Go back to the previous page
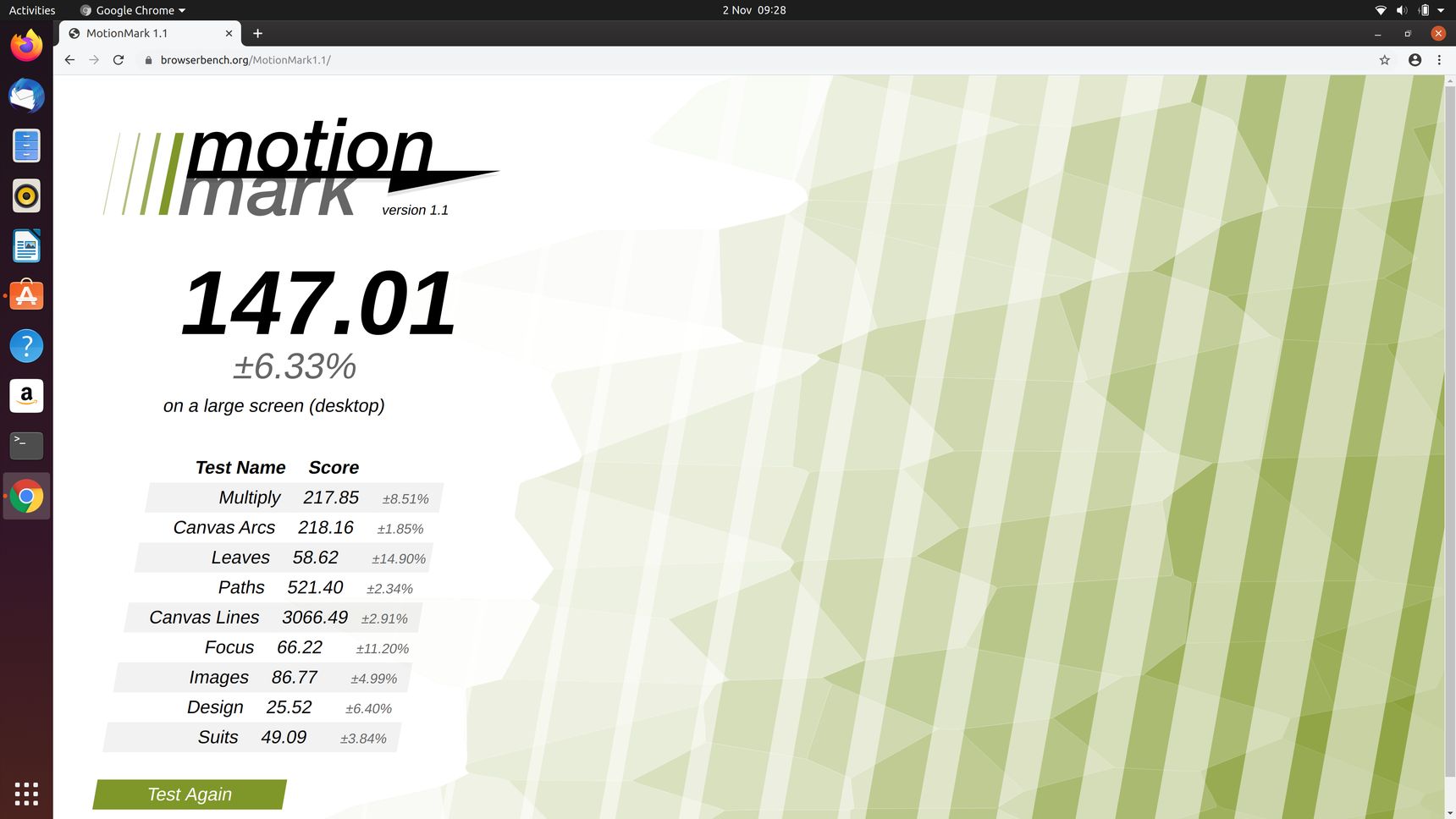 click(x=69, y=60)
